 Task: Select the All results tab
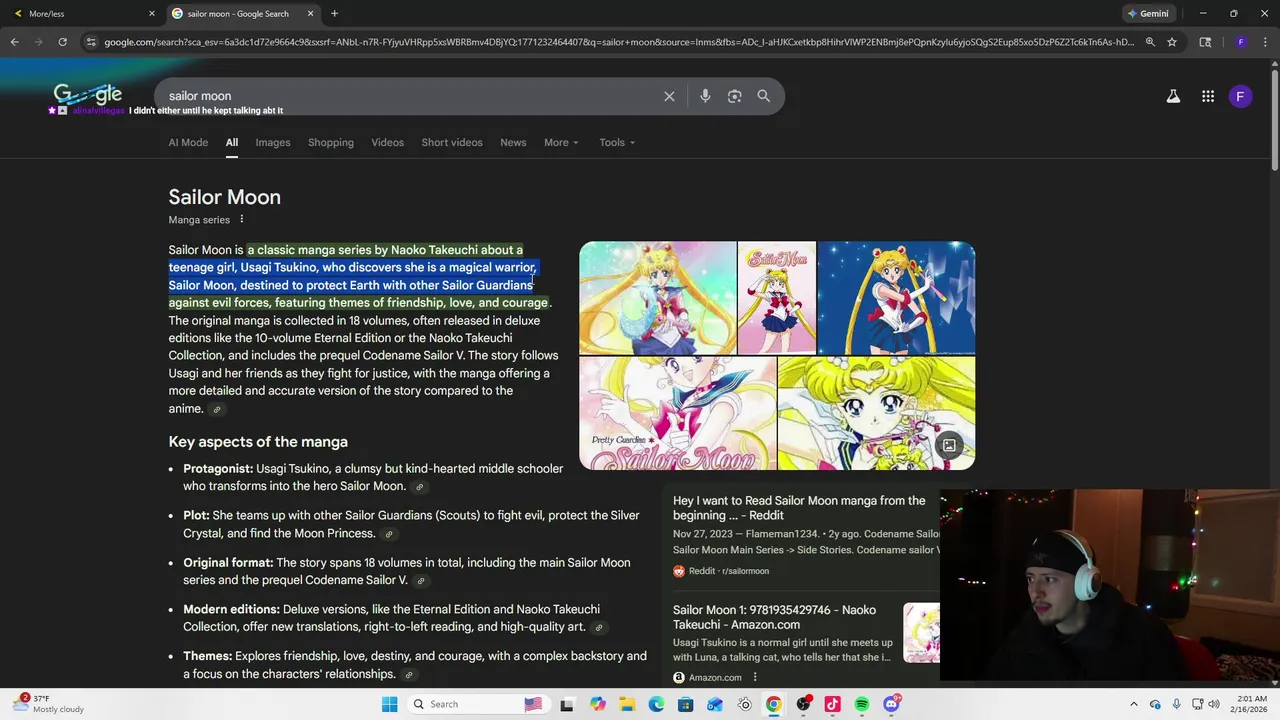[x=231, y=142]
